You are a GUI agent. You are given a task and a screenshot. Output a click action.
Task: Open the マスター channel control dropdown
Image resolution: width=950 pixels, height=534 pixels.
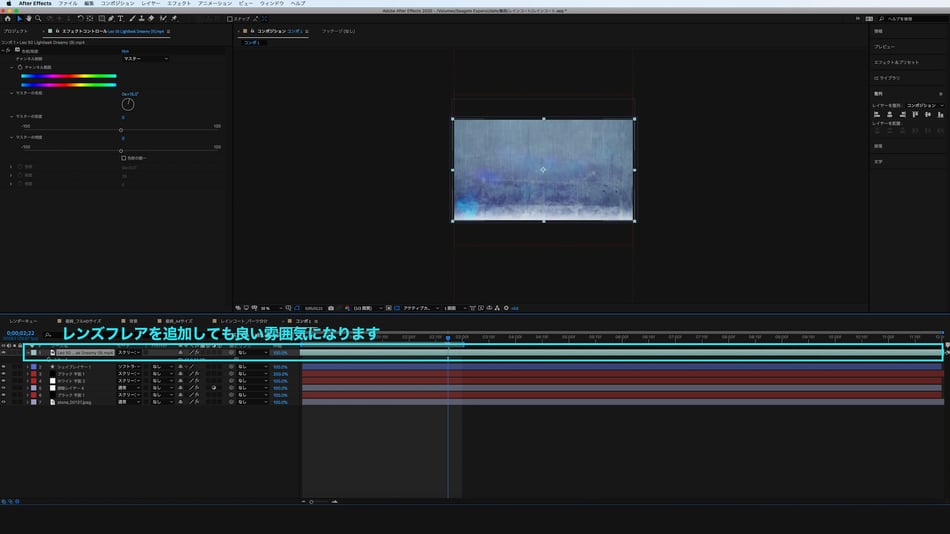pos(143,59)
